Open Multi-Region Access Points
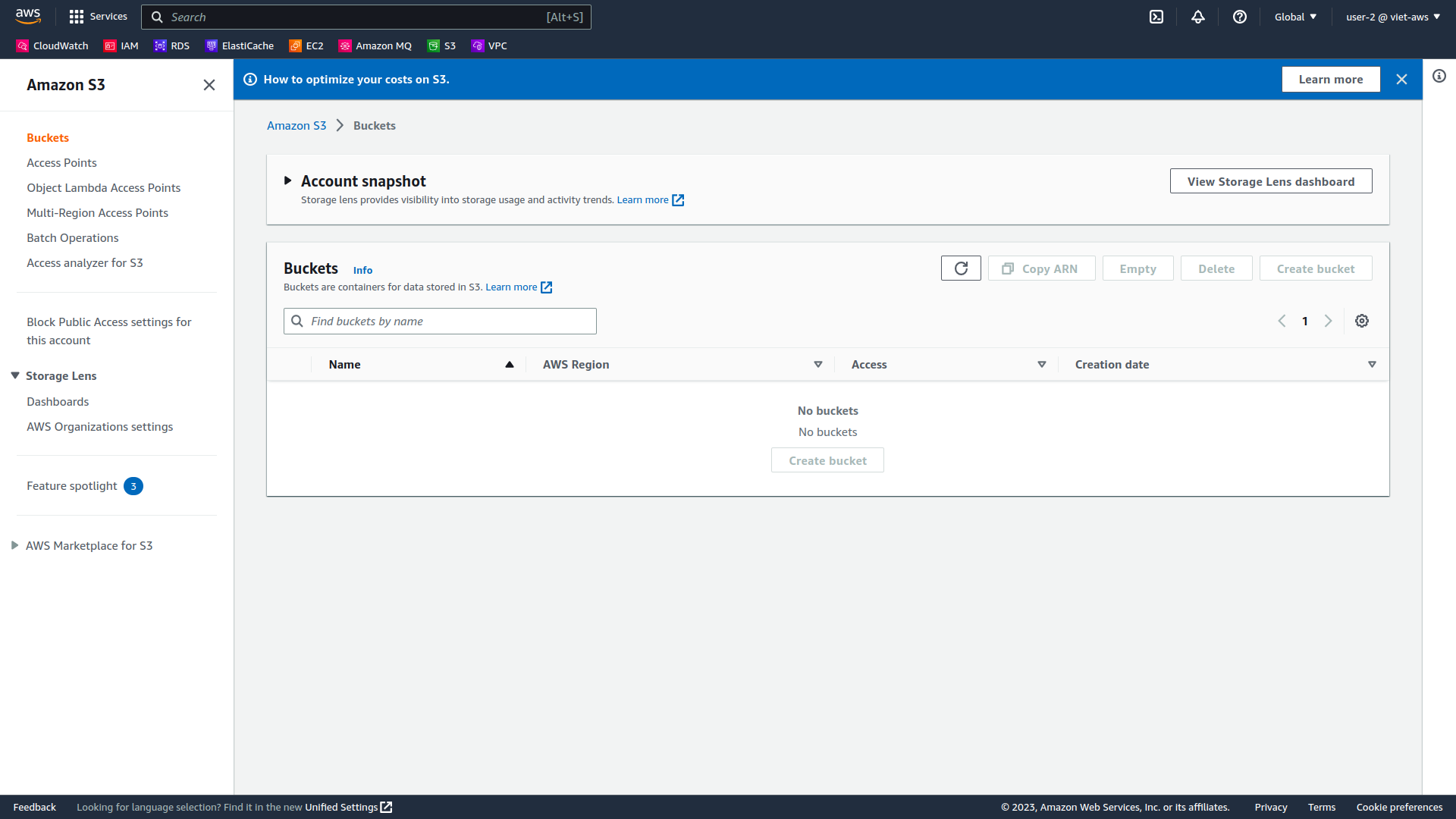The height and width of the screenshot is (819, 1456). pos(97,213)
